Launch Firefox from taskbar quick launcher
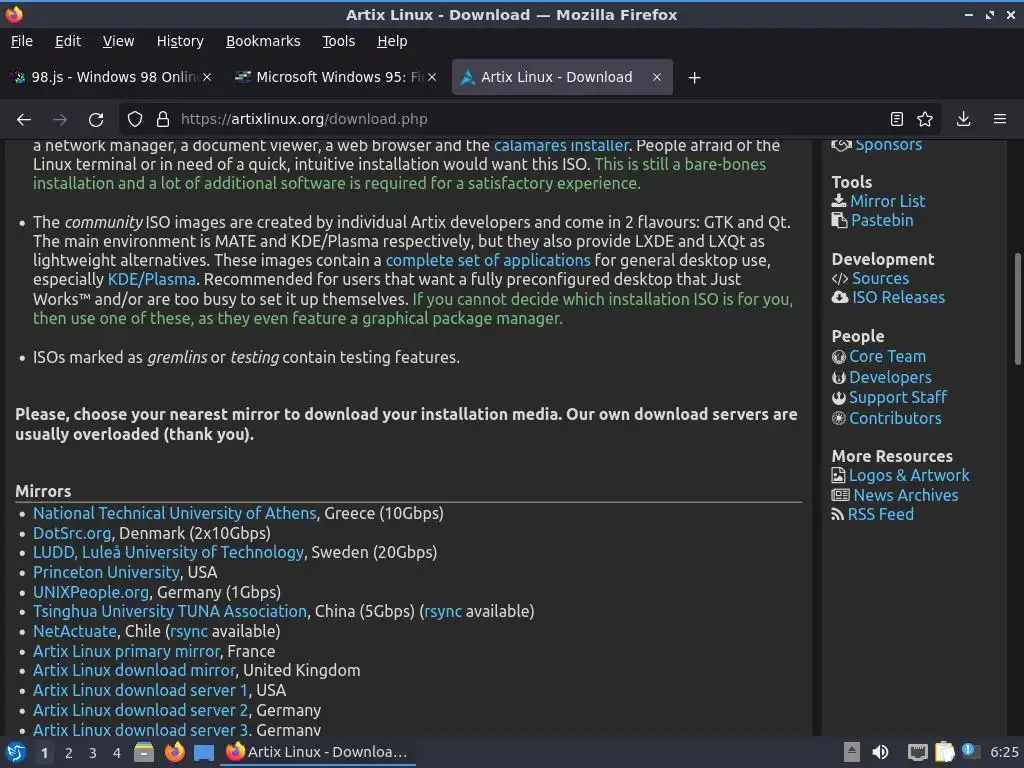Screen dimensions: 1024x768 tap(174, 752)
